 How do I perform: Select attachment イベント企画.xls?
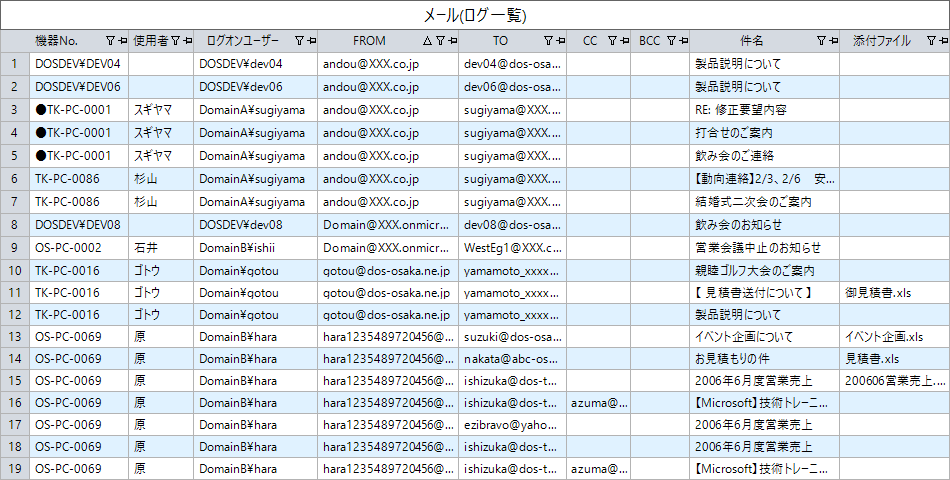(894, 336)
